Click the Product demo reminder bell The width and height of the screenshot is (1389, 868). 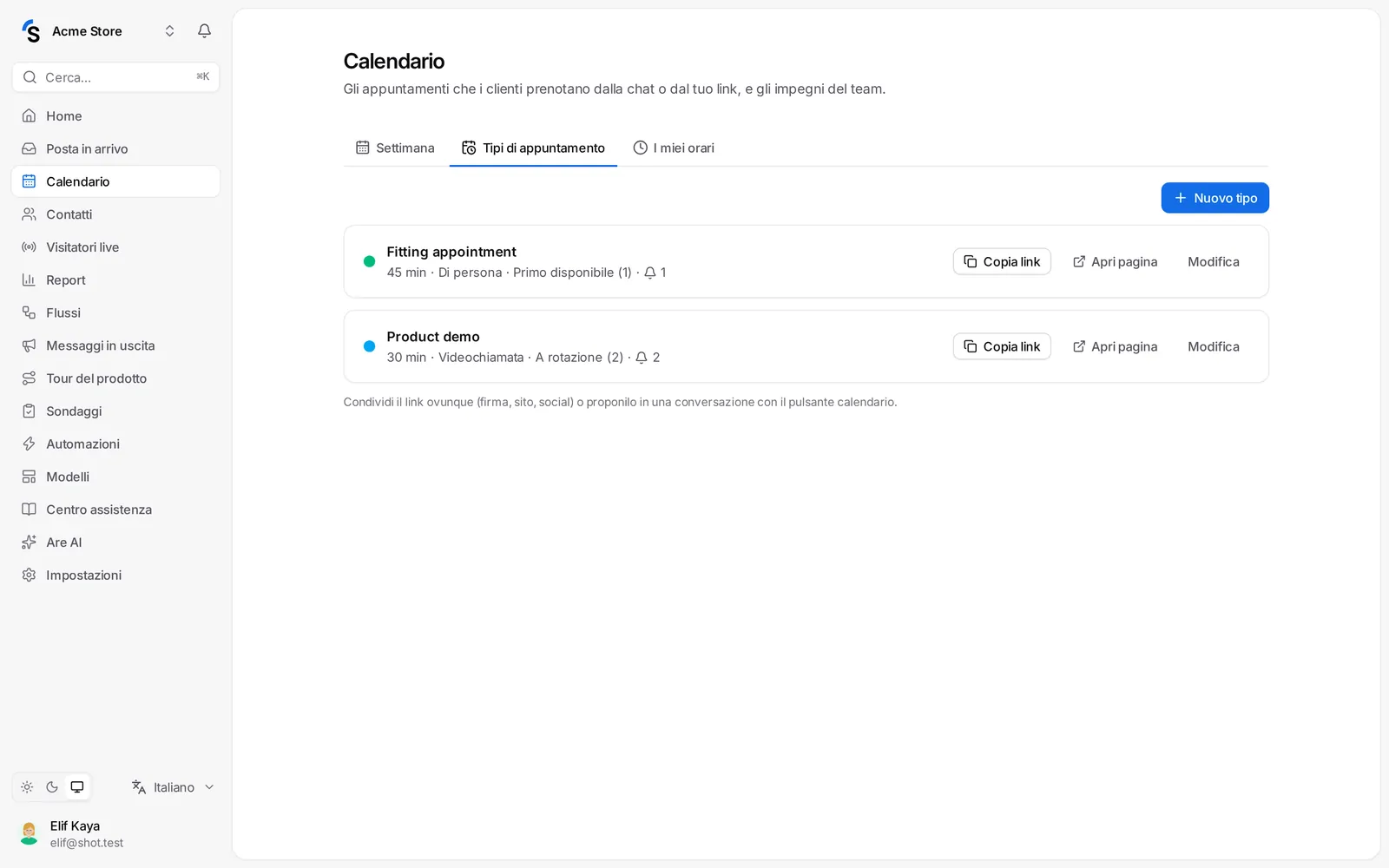point(642,358)
